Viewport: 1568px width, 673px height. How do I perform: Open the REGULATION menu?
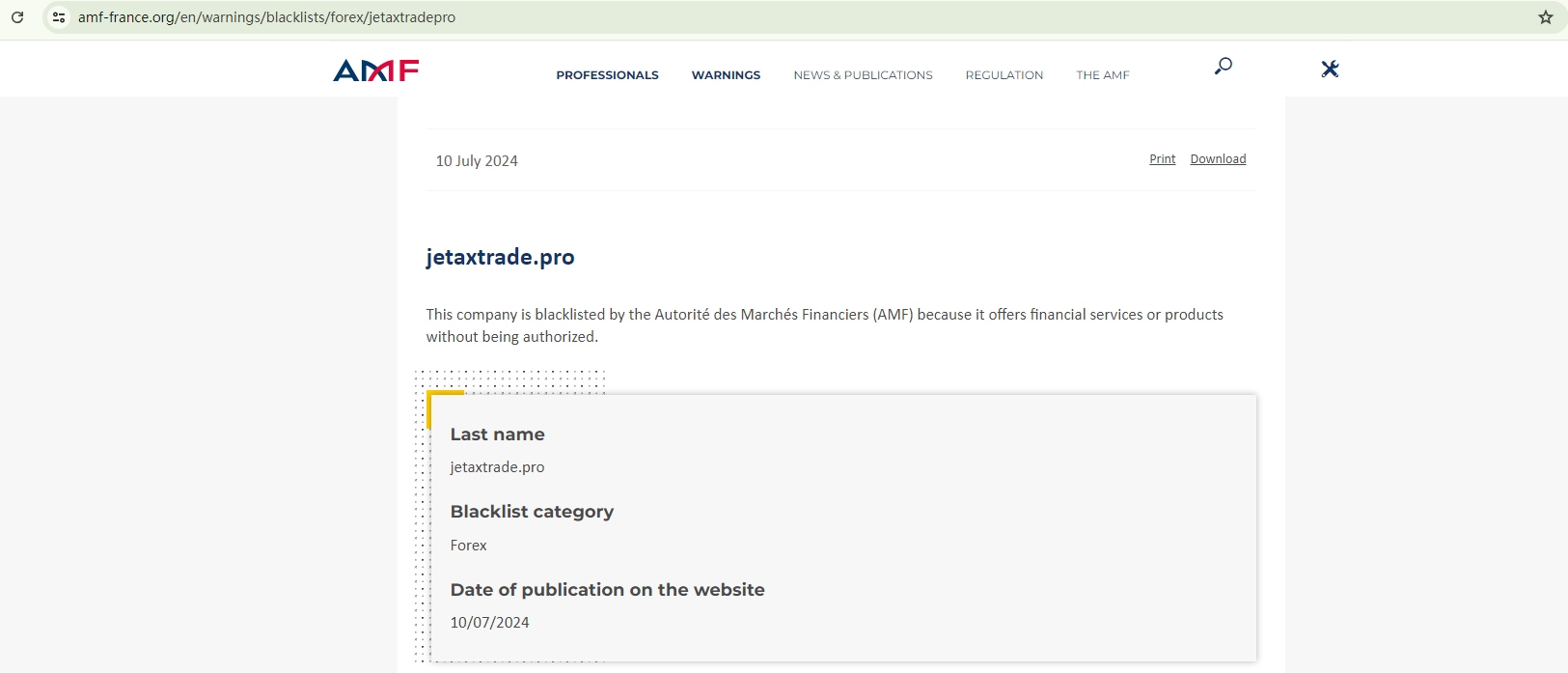coord(1004,75)
